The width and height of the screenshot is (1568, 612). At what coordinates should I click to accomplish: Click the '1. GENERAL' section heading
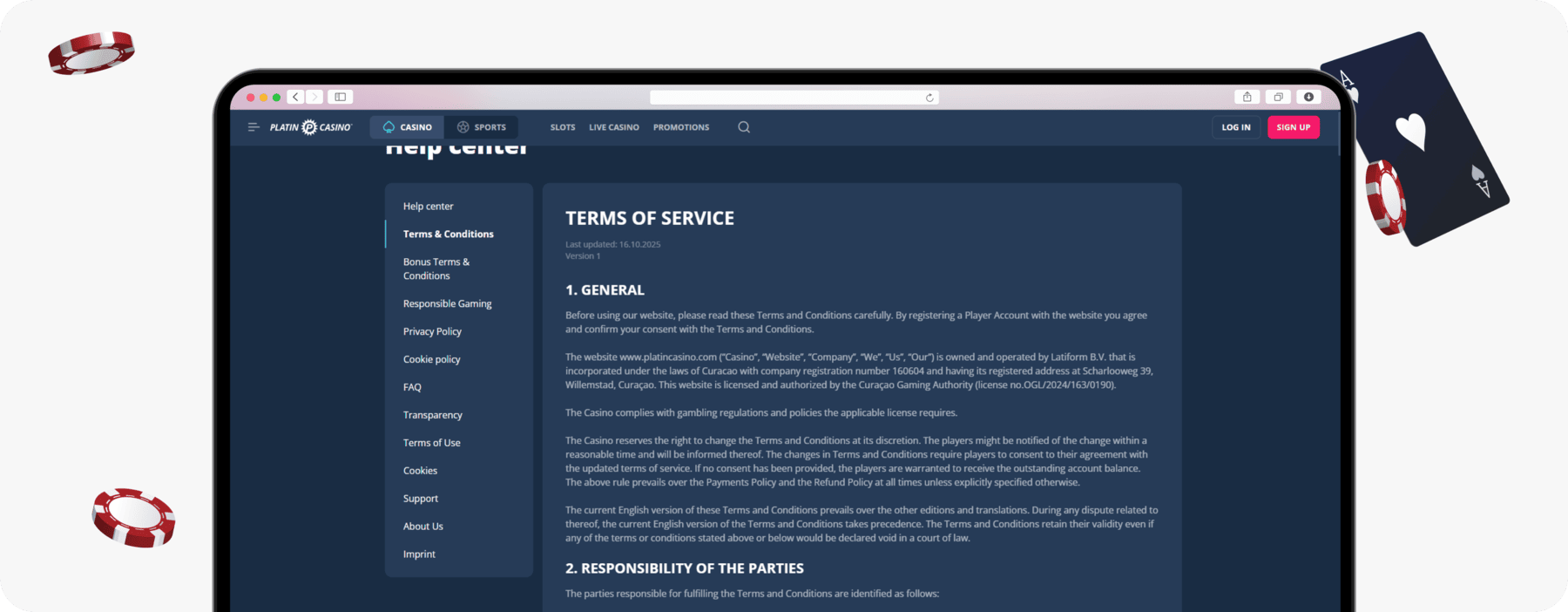(605, 290)
